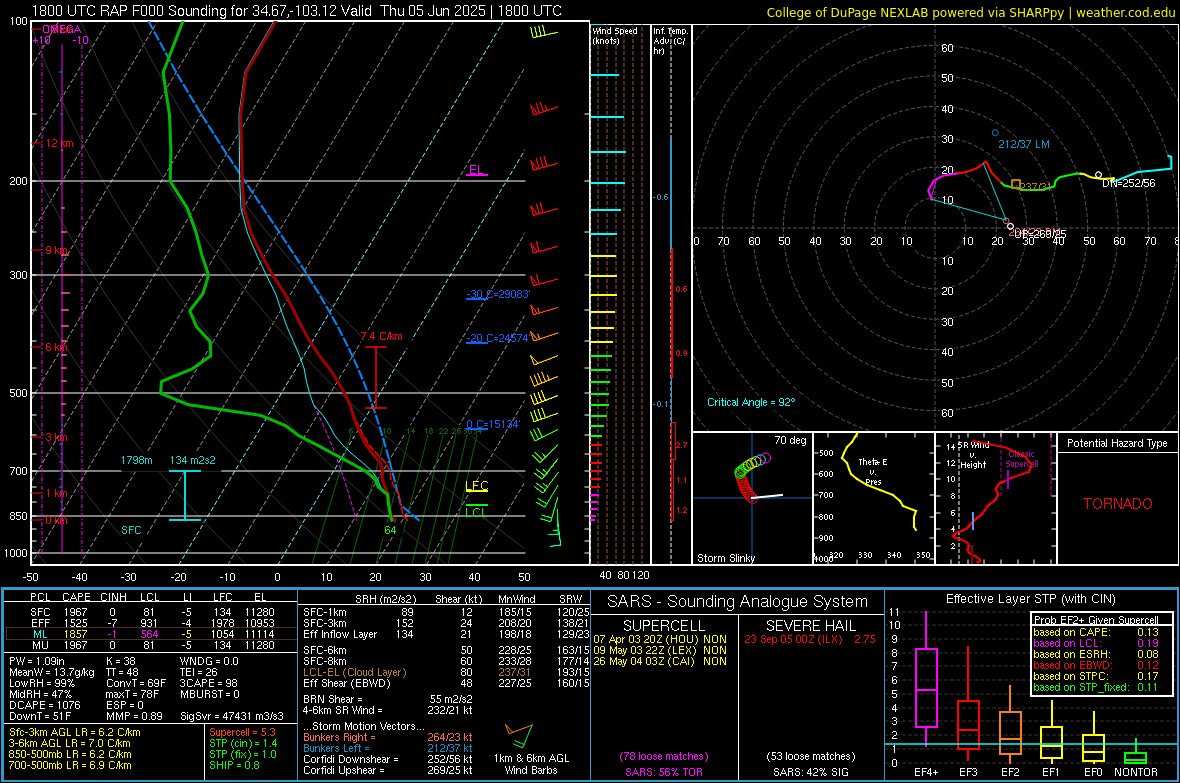Click the '6 km' height marker

click(58, 347)
